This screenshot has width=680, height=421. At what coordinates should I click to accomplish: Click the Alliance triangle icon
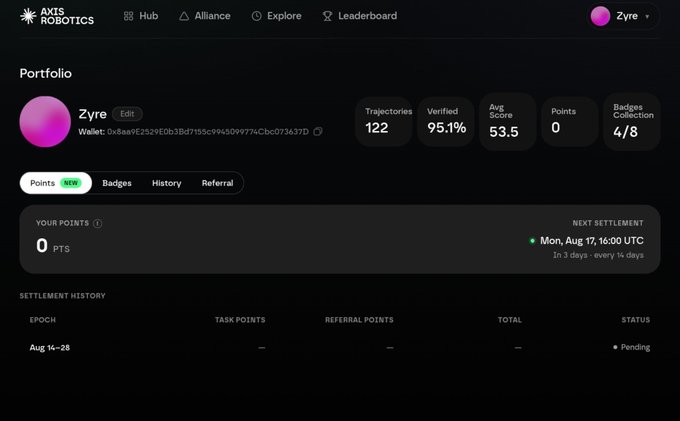pyautogui.click(x=184, y=16)
